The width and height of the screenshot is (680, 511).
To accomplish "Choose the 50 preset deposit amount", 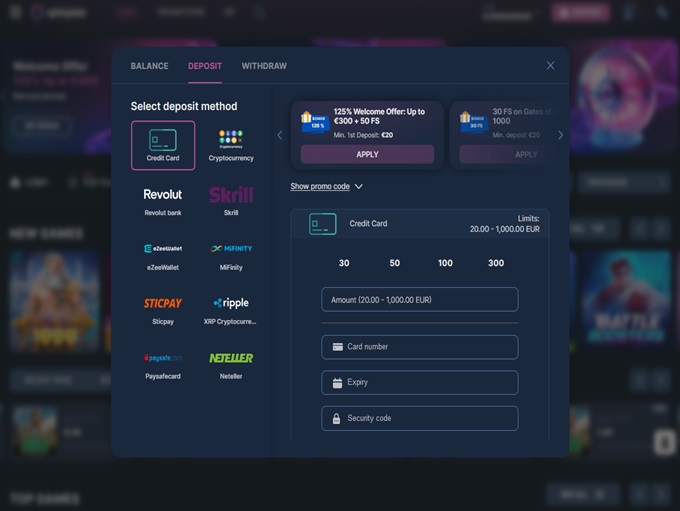I will [x=395, y=263].
